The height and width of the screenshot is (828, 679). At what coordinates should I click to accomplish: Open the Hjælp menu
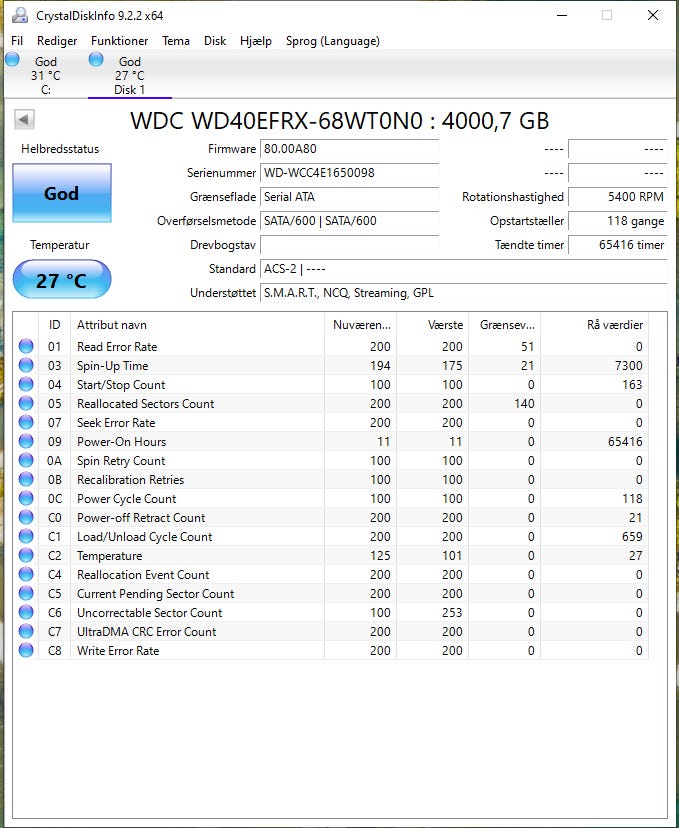(256, 41)
